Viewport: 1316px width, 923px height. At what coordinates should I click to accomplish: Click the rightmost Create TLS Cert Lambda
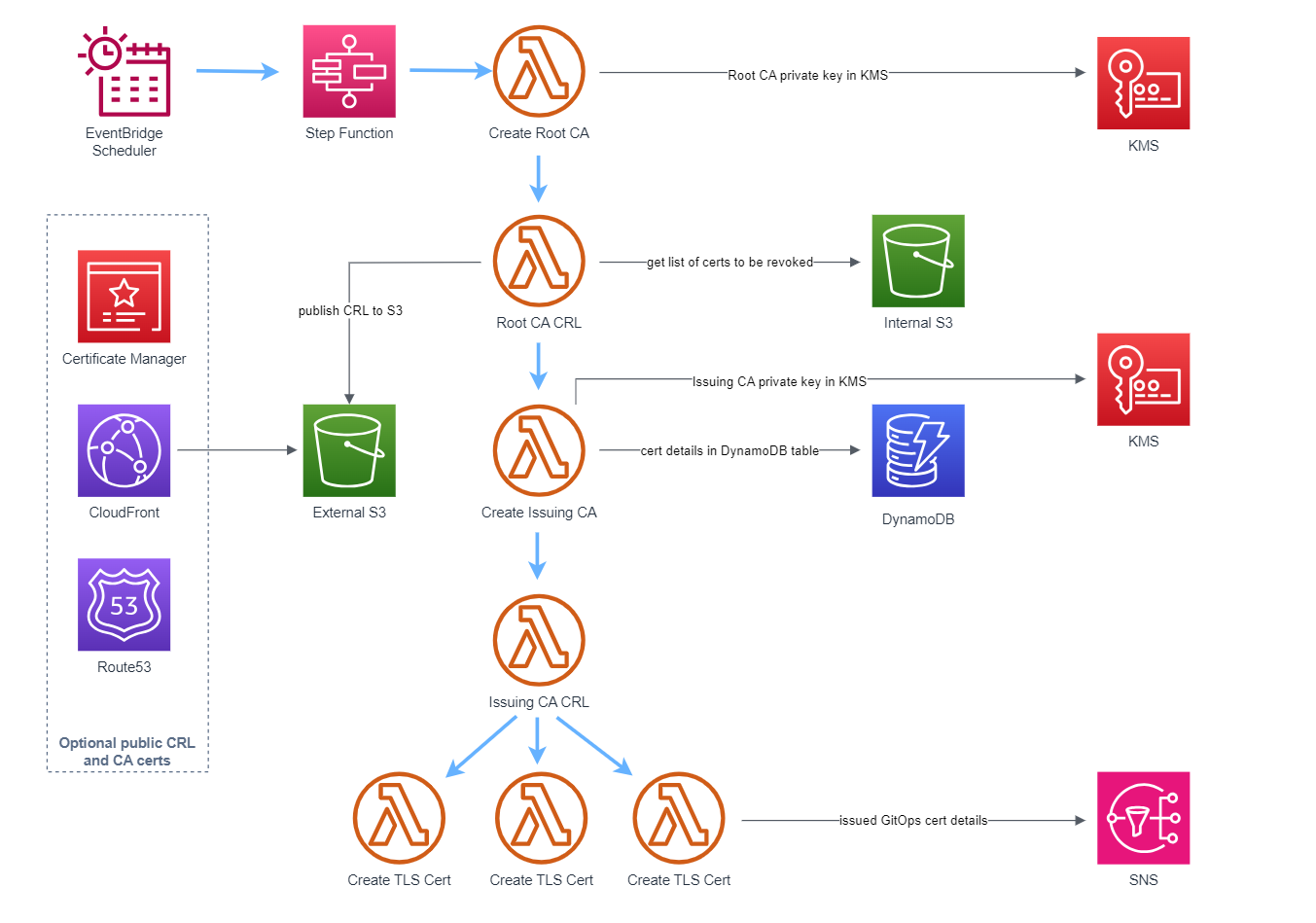(x=679, y=818)
